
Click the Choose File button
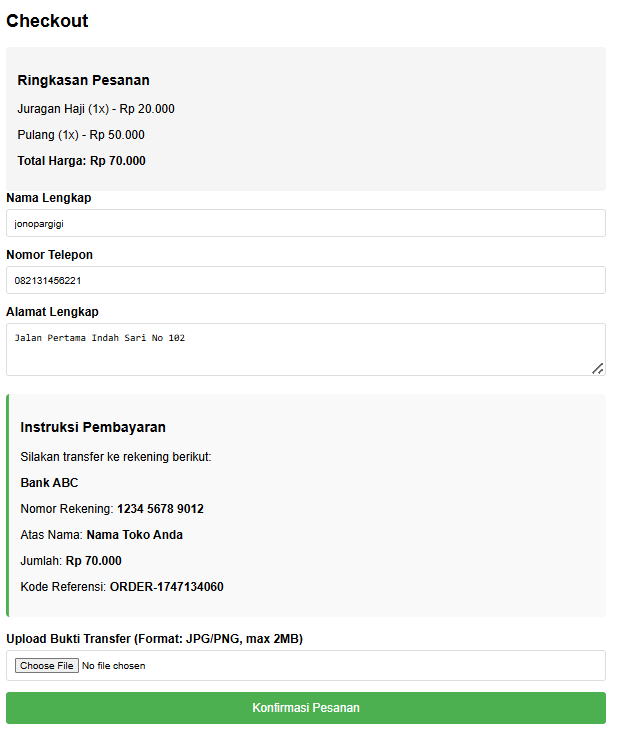pos(47,666)
